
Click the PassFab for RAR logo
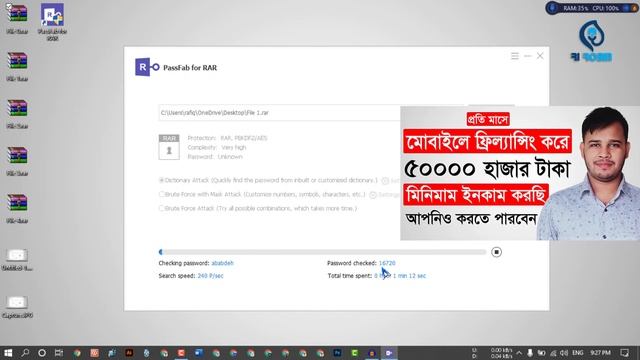[147, 67]
